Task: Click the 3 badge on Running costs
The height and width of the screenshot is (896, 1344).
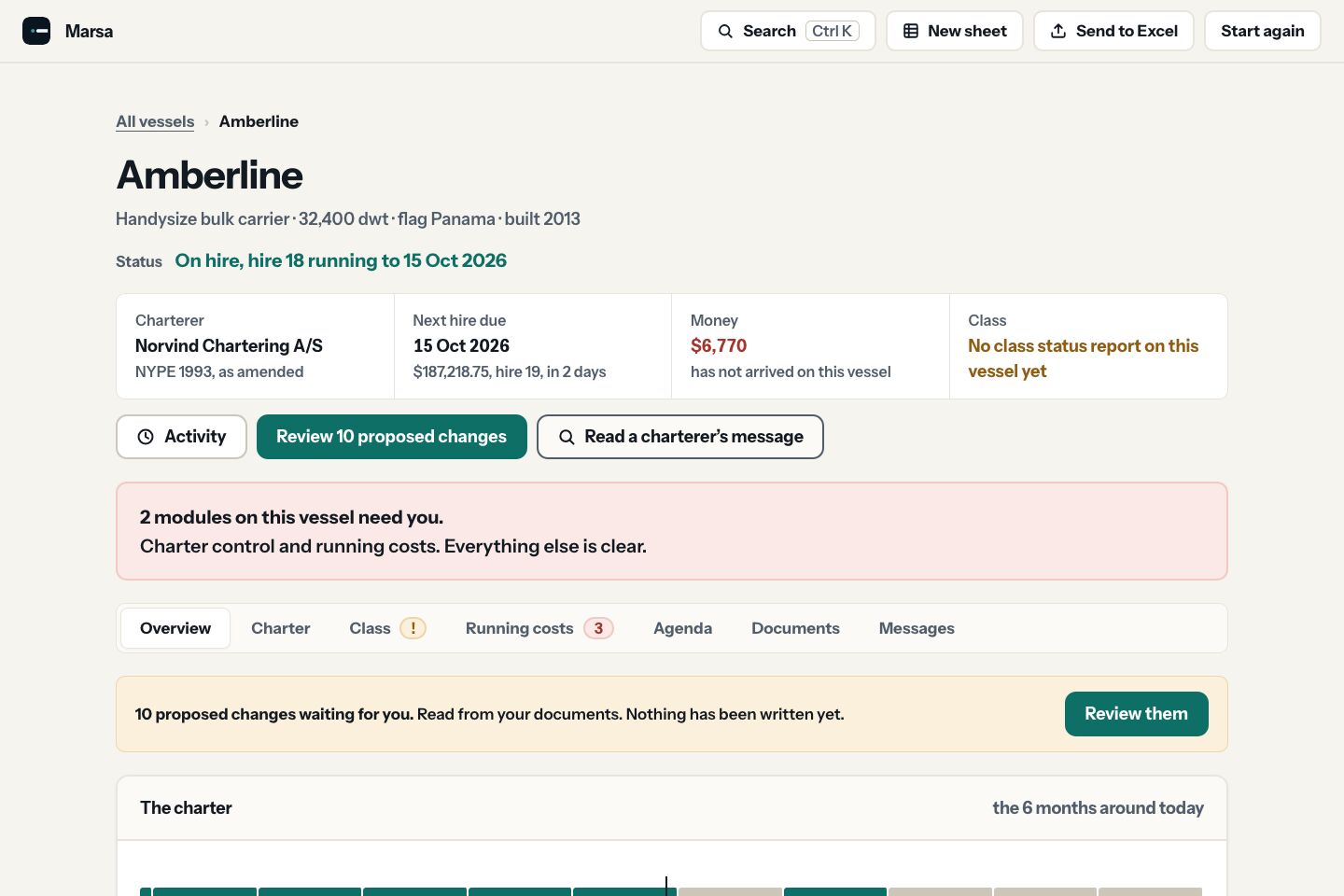Action: (599, 628)
